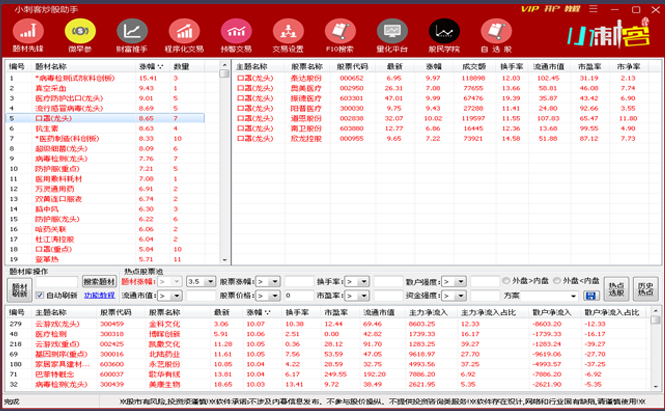The height and width of the screenshot is (411, 665).
Task: Select the 外盘<内盘 radio button
Action: click(x=557, y=281)
